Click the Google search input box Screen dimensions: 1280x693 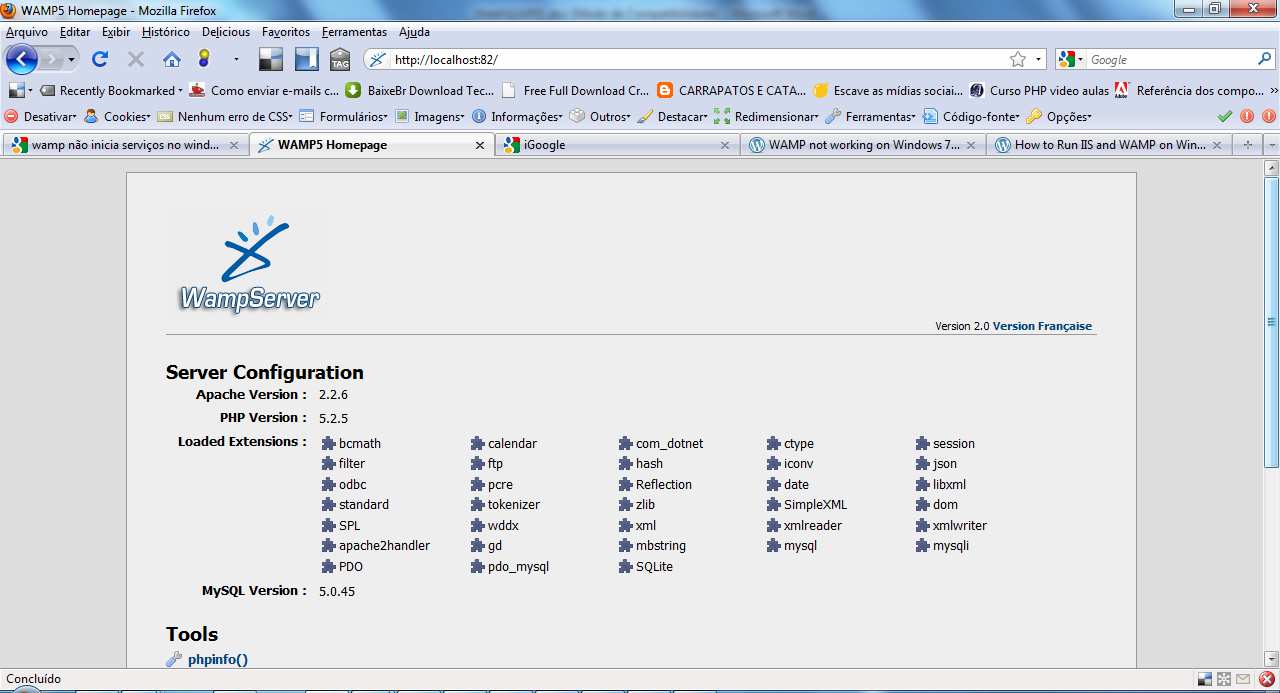point(1170,60)
